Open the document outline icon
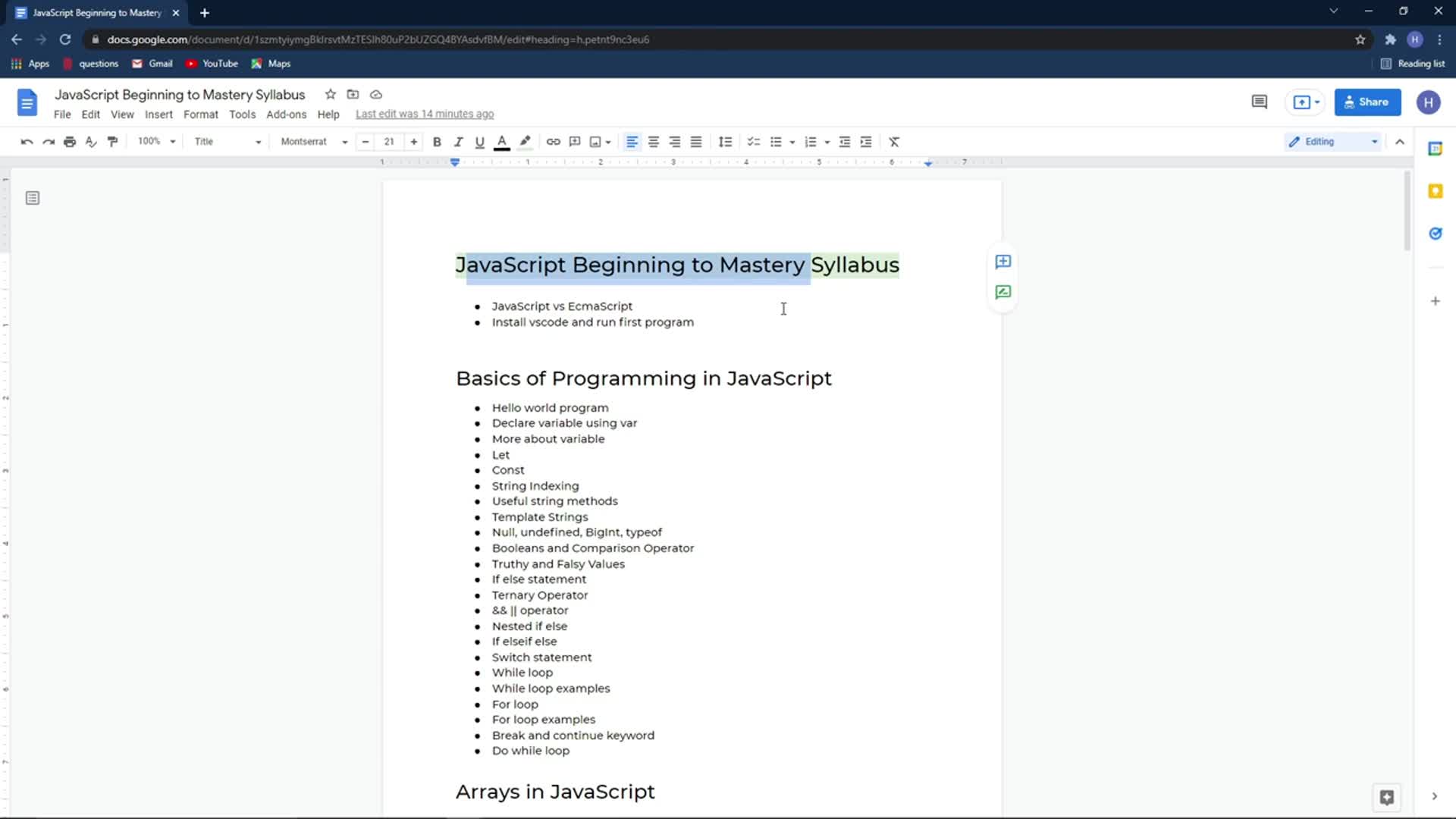 (33, 198)
